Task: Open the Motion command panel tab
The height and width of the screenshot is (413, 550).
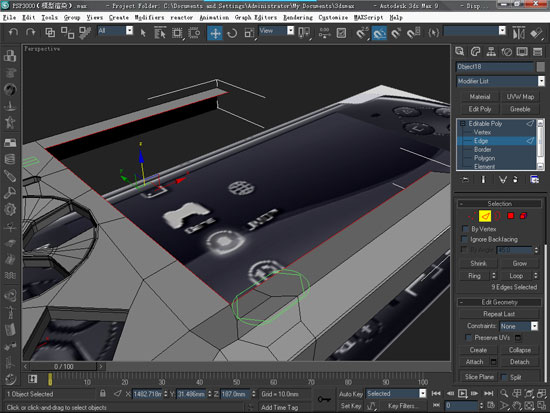Action: [507, 52]
